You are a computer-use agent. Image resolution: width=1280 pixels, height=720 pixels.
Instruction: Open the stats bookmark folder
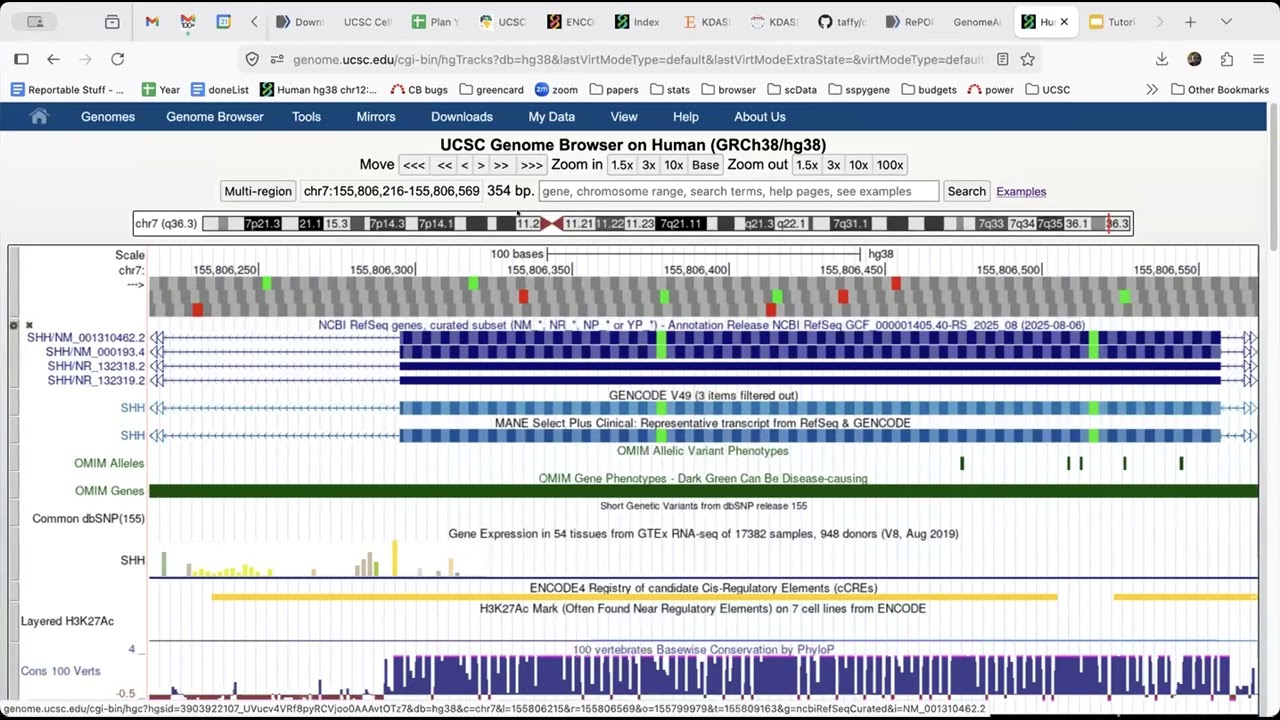670,90
